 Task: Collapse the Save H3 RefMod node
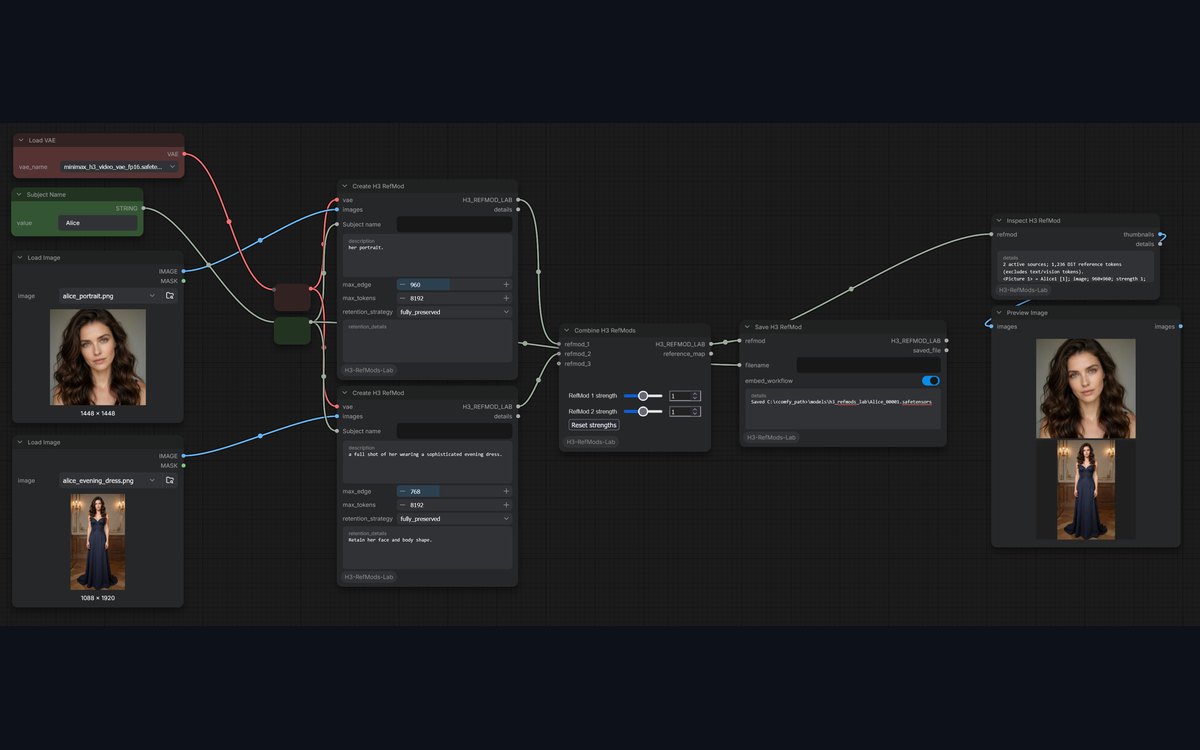747,327
